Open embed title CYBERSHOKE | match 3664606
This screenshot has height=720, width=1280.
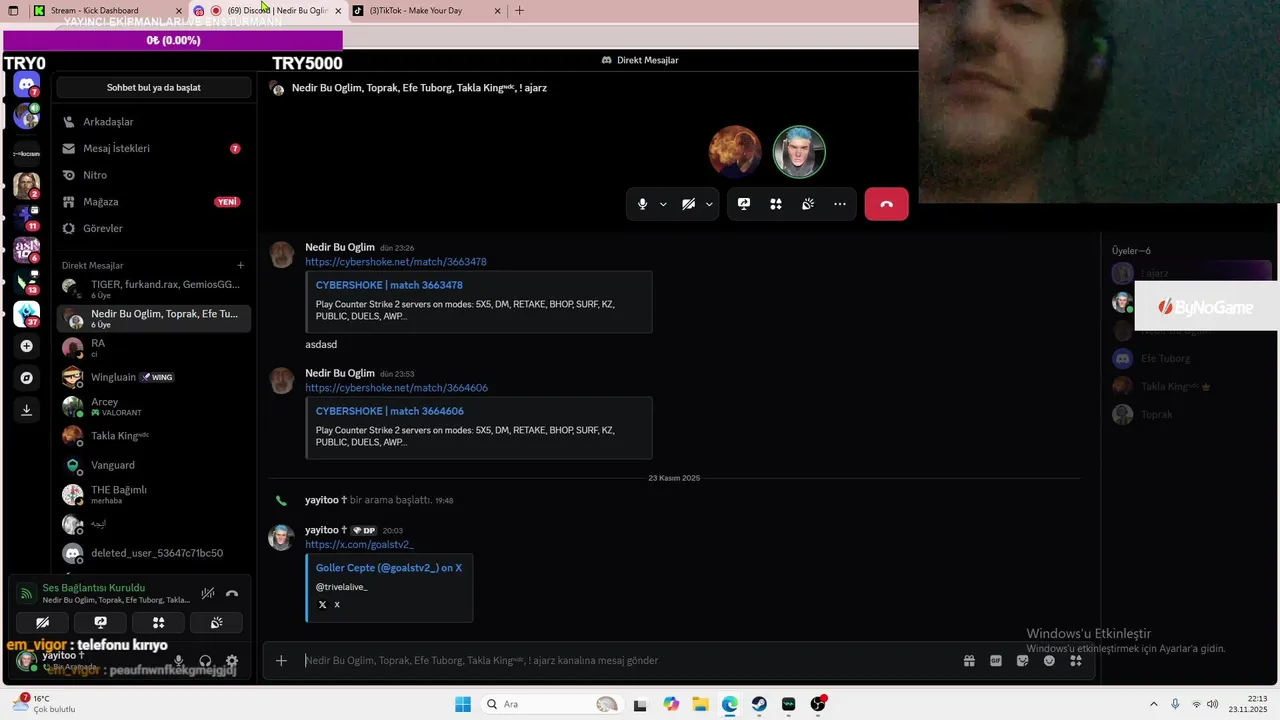point(389,411)
